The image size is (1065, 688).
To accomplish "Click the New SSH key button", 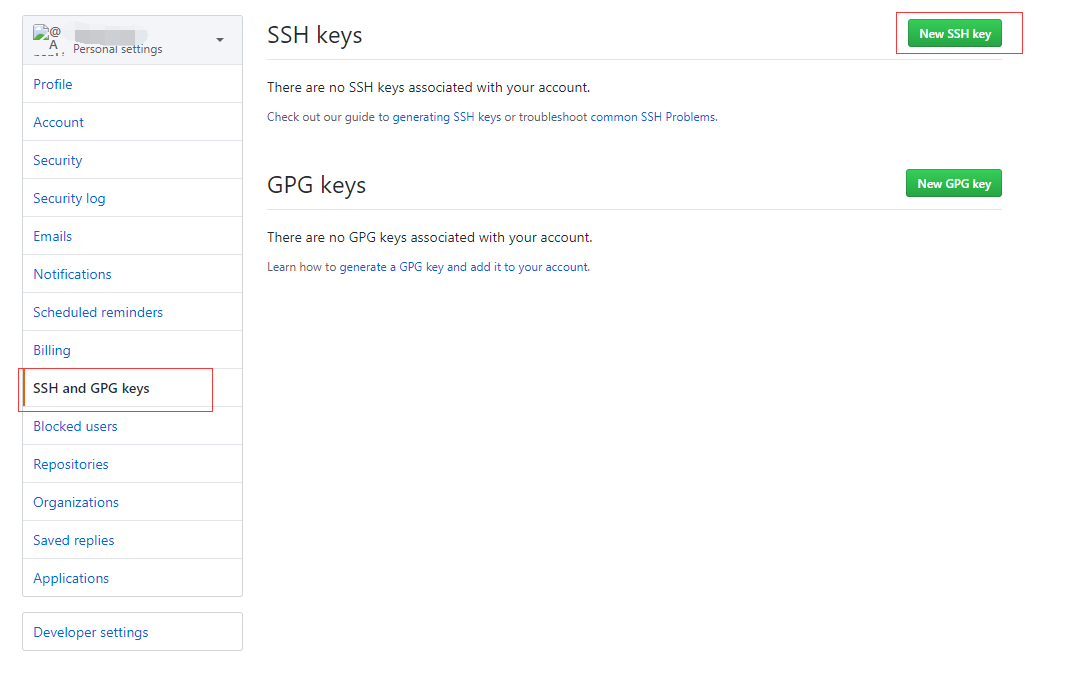I will pos(957,33).
